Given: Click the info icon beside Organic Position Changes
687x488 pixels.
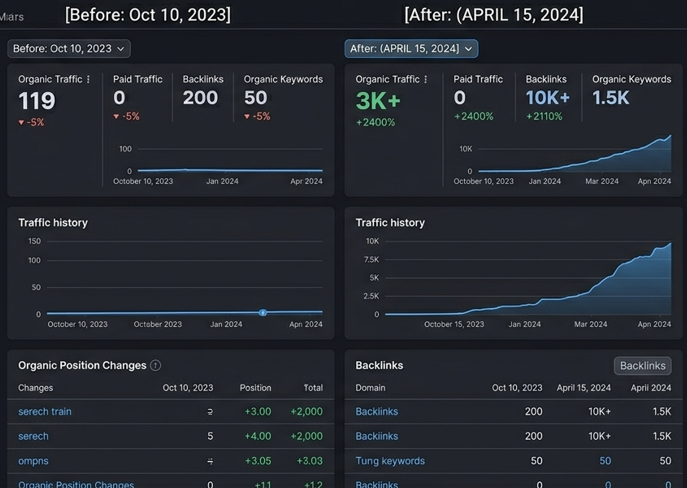Looking at the screenshot, I should click(156, 365).
